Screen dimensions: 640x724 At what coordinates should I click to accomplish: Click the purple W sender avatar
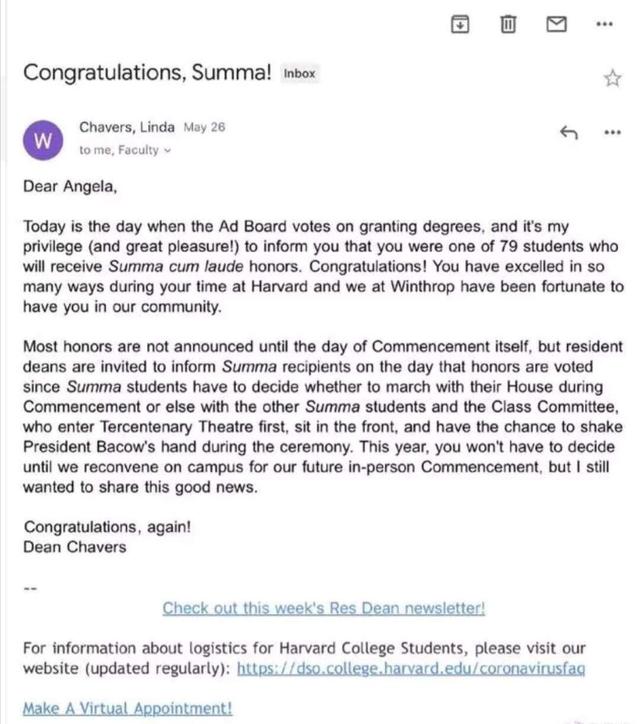coord(43,140)
